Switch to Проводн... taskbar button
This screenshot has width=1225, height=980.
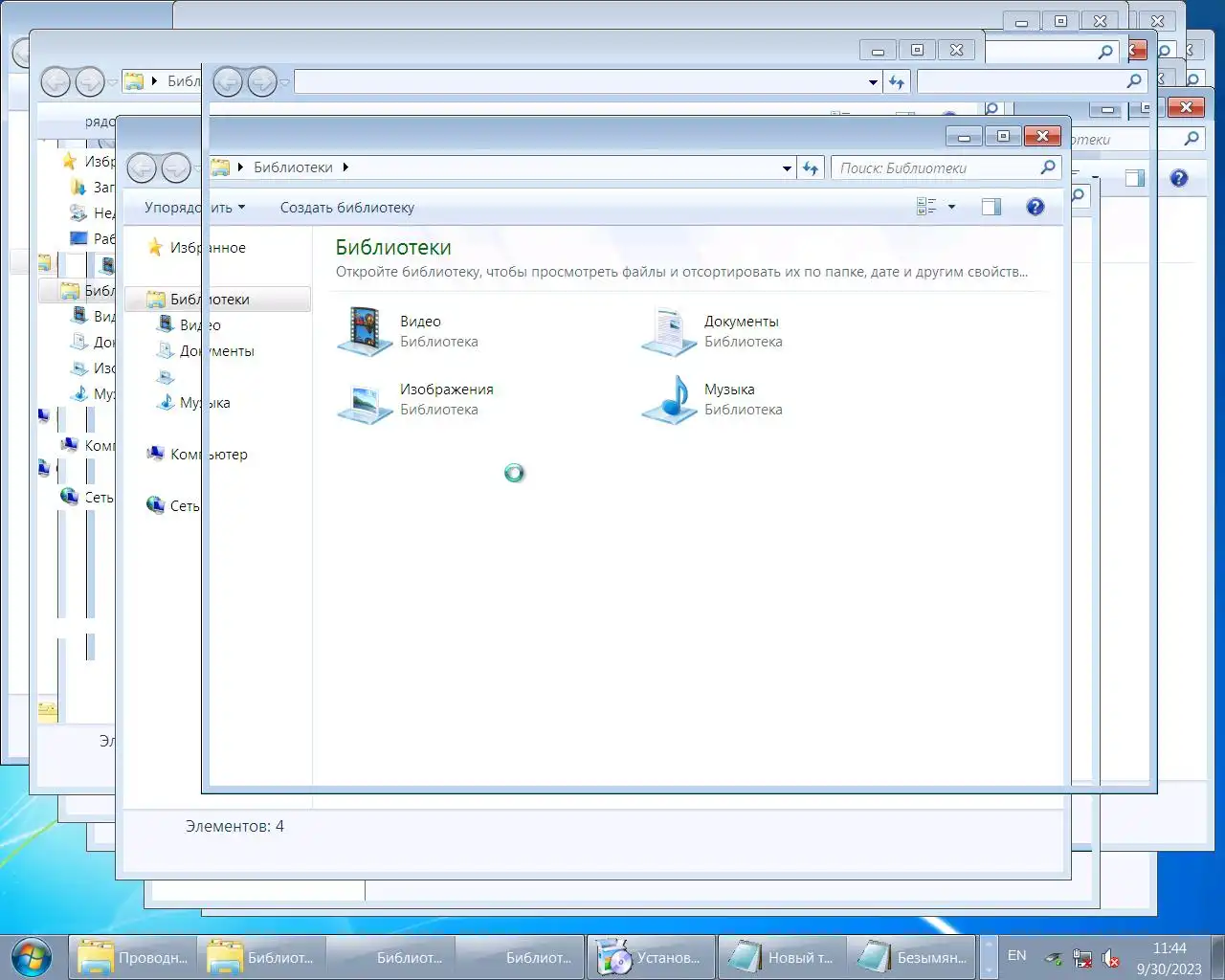point(133,957)
